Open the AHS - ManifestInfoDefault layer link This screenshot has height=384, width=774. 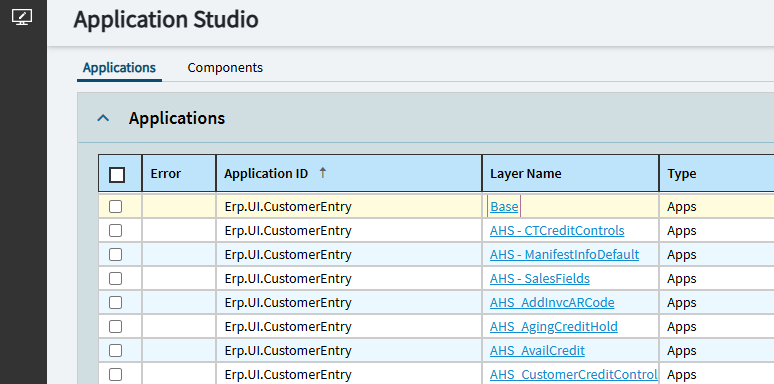coord(564,255)
